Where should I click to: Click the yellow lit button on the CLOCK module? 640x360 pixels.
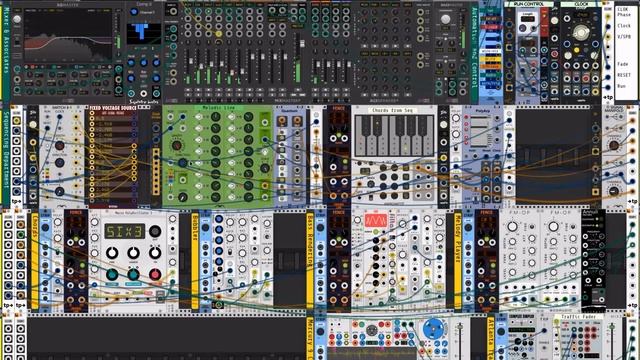click(576, 51)
